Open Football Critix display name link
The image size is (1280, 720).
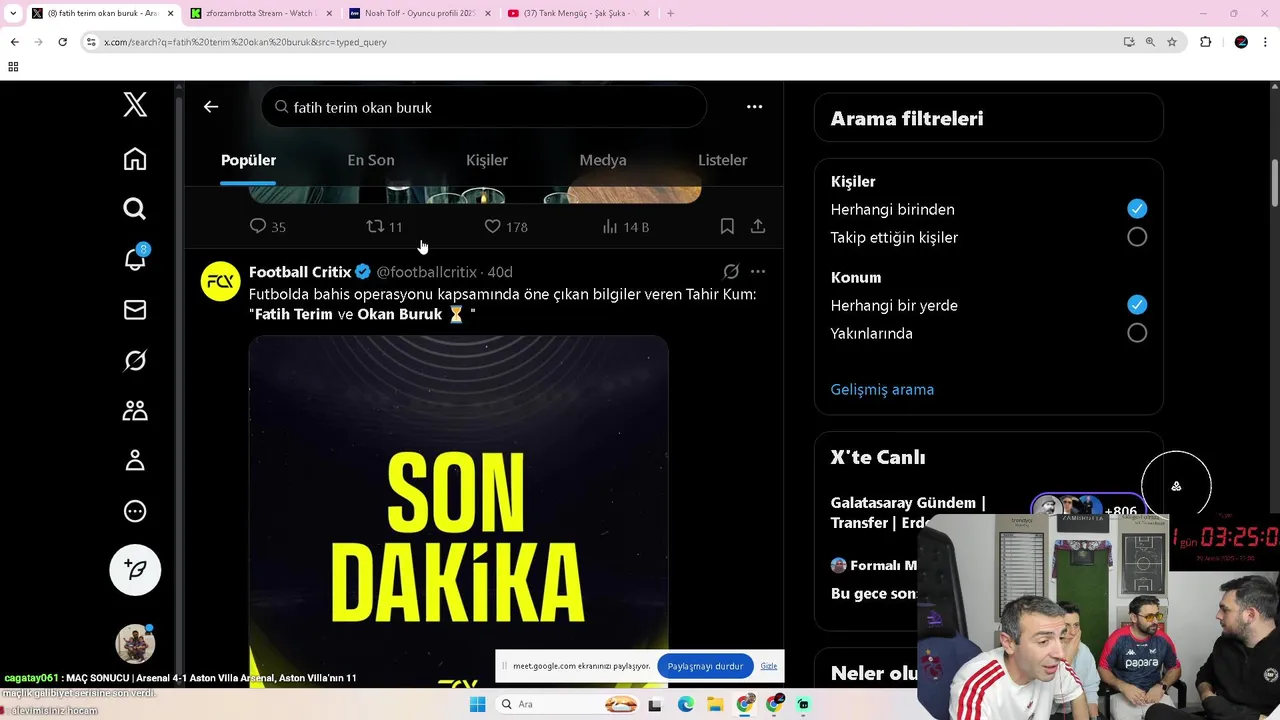tap(300, 272)
